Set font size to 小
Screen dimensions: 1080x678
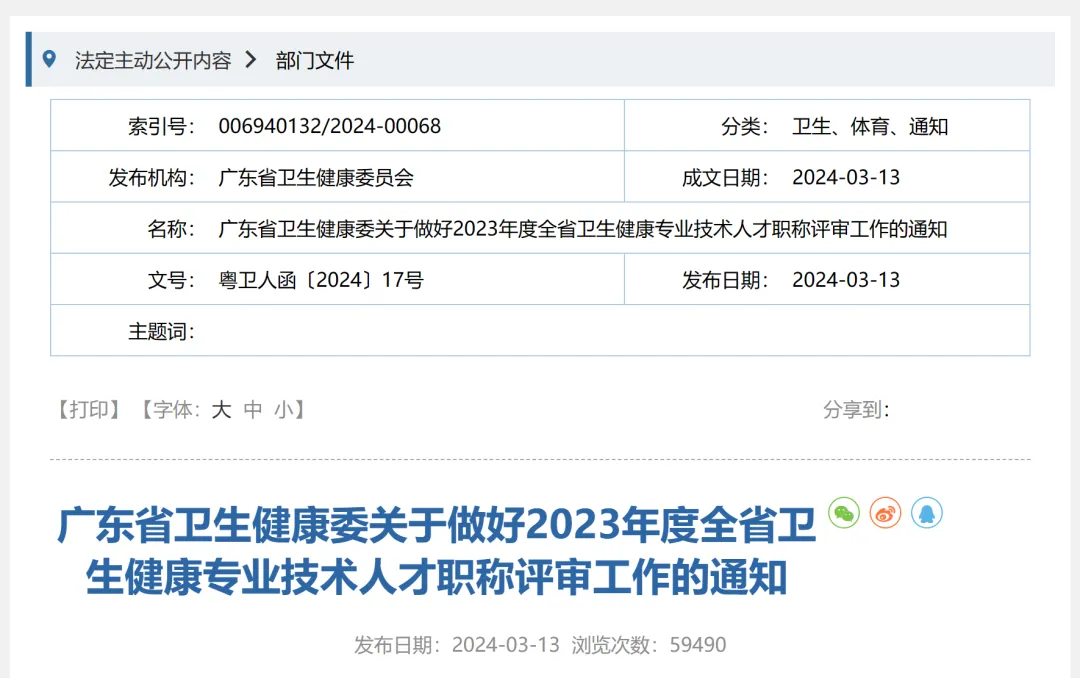[284, 410]
